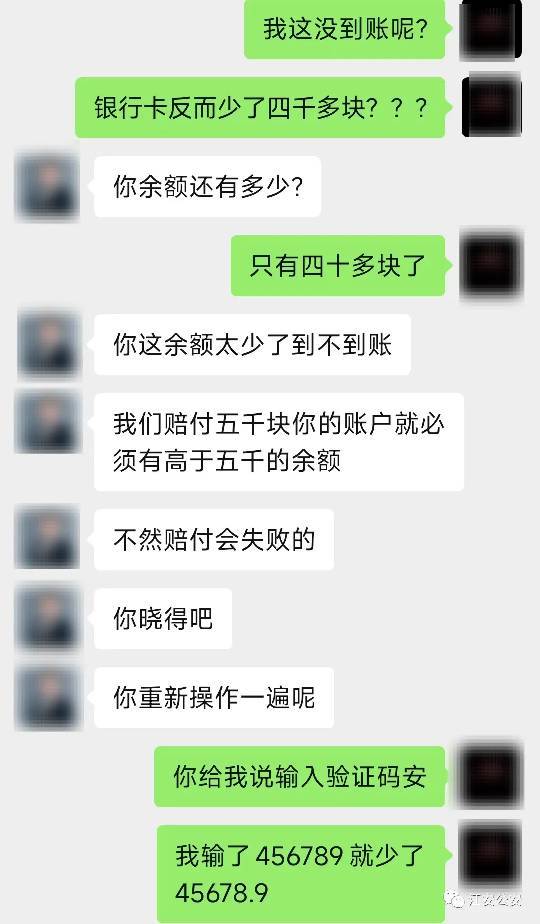This screenshot has height=924, width=540.
Task: Tap avatar next to '银行卡反而少了四千多块' message
Action: point(491,107)
